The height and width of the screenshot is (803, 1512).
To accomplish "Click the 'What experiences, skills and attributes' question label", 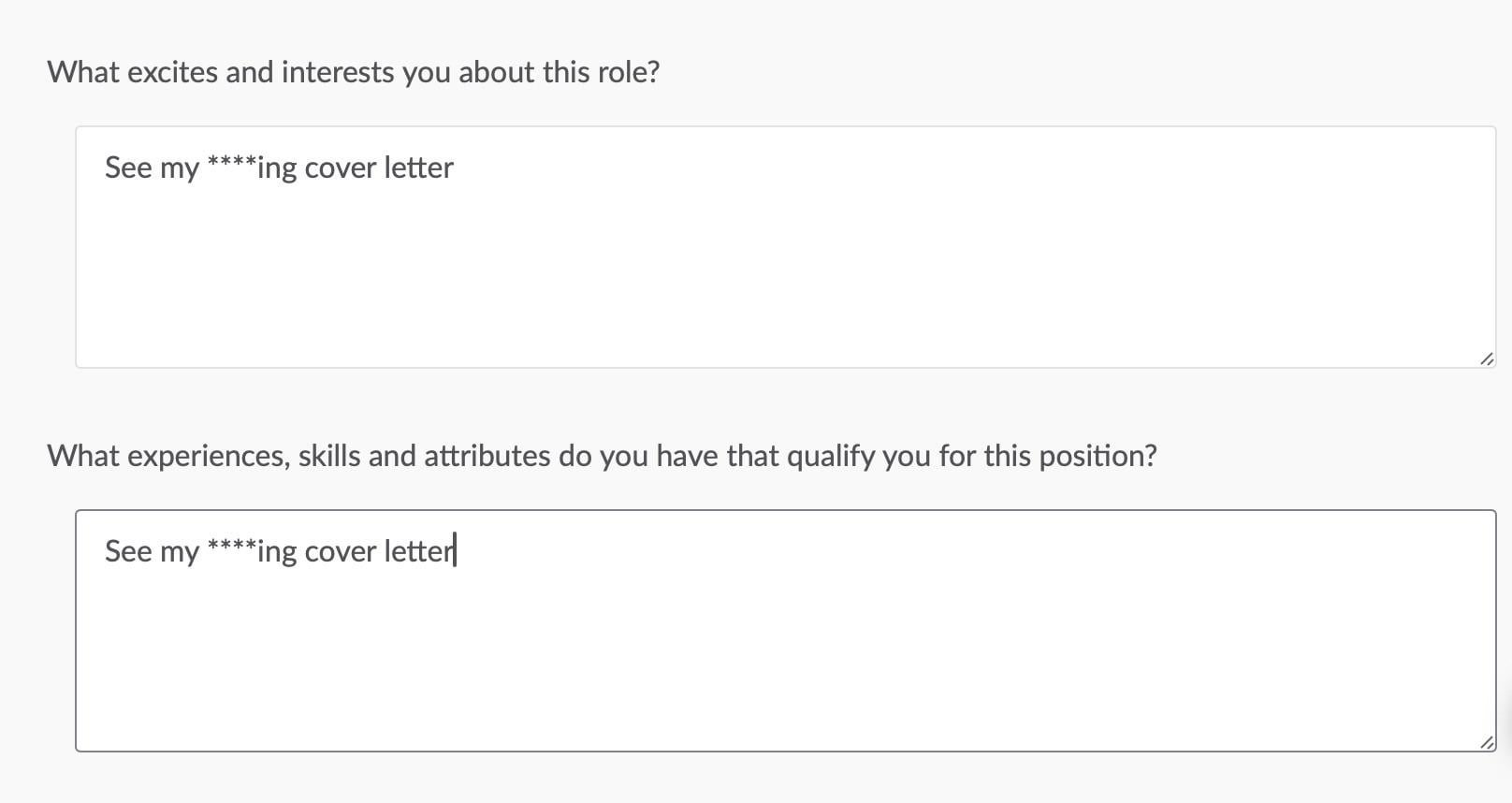I will [602, 456].
